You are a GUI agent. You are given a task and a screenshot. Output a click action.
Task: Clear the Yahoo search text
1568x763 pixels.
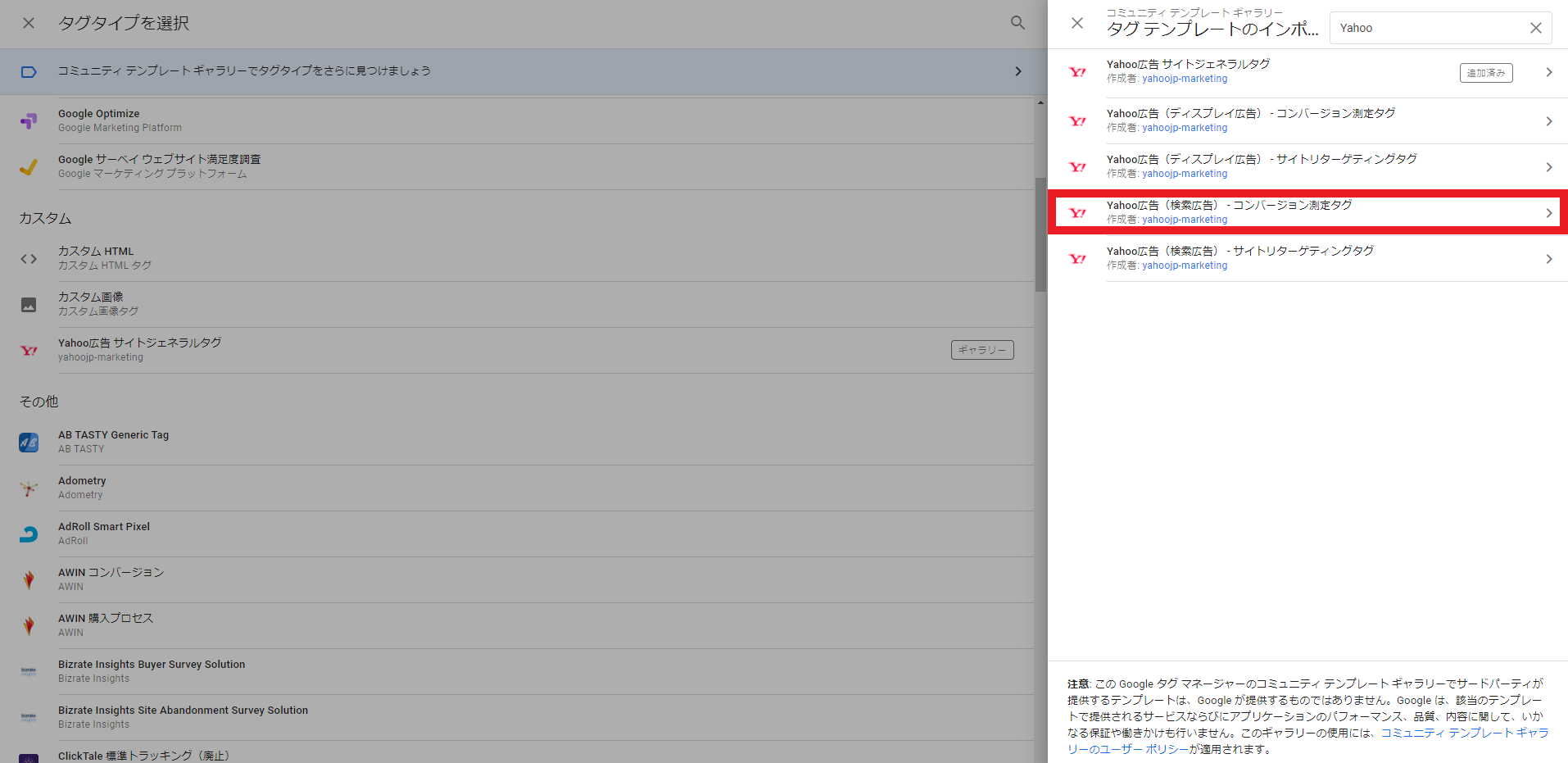click(x=1536, y=28)
